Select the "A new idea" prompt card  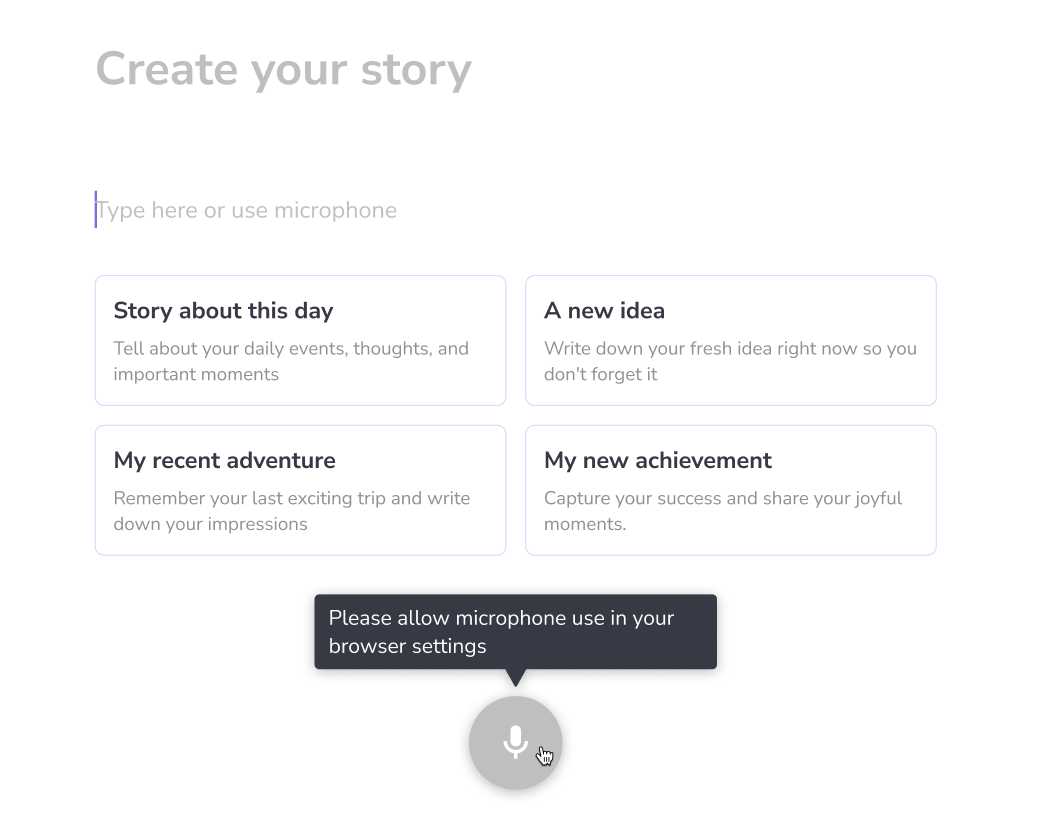click(730, 340)
